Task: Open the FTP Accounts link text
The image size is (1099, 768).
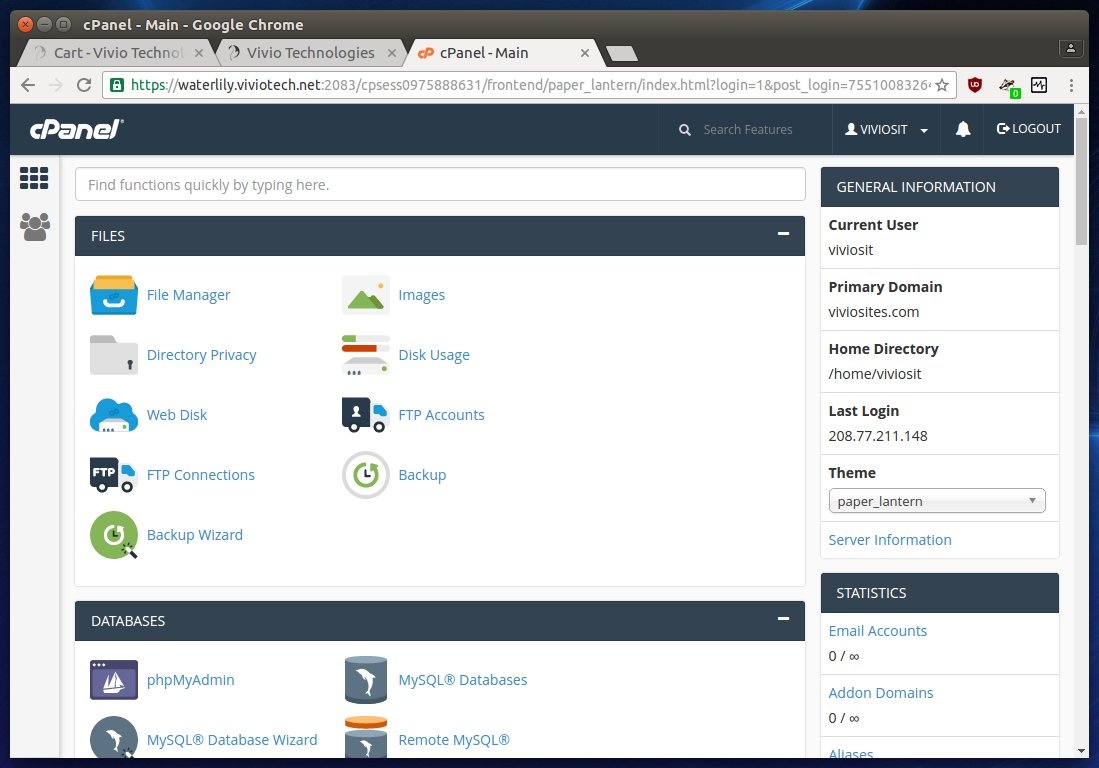Action: [441, 415]
